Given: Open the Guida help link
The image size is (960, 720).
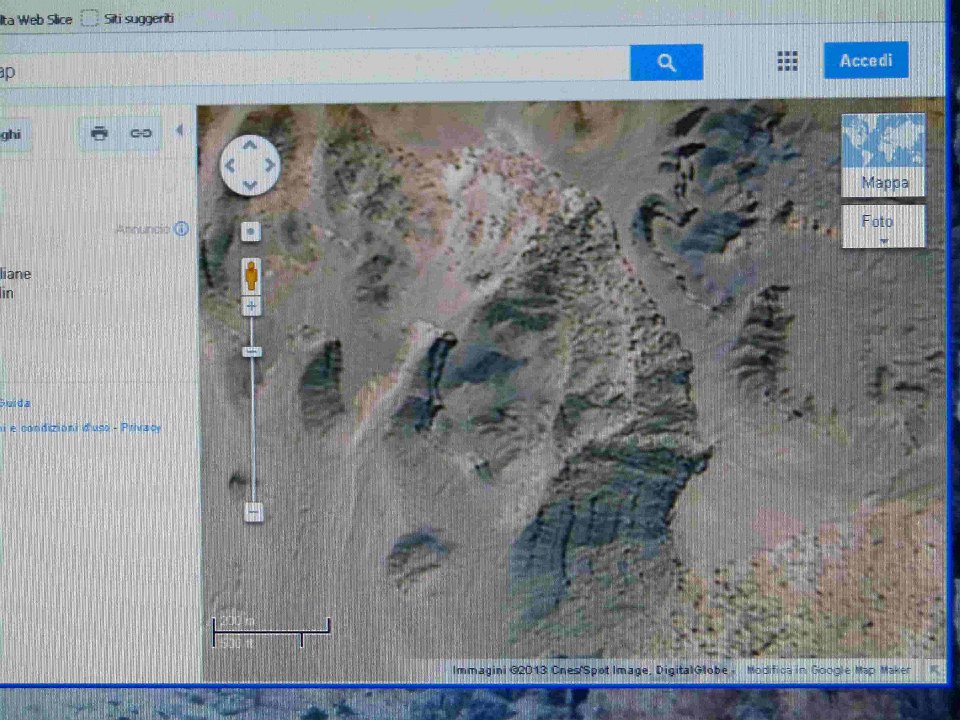Looking at the screenshot, I should point(15,403).
